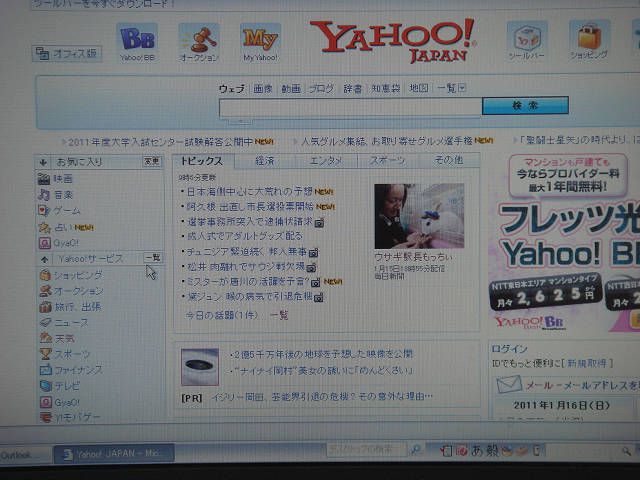The height and width of the screenshot is (480, 640).
Task: Click the mail envelope icon
Action: 509,384
